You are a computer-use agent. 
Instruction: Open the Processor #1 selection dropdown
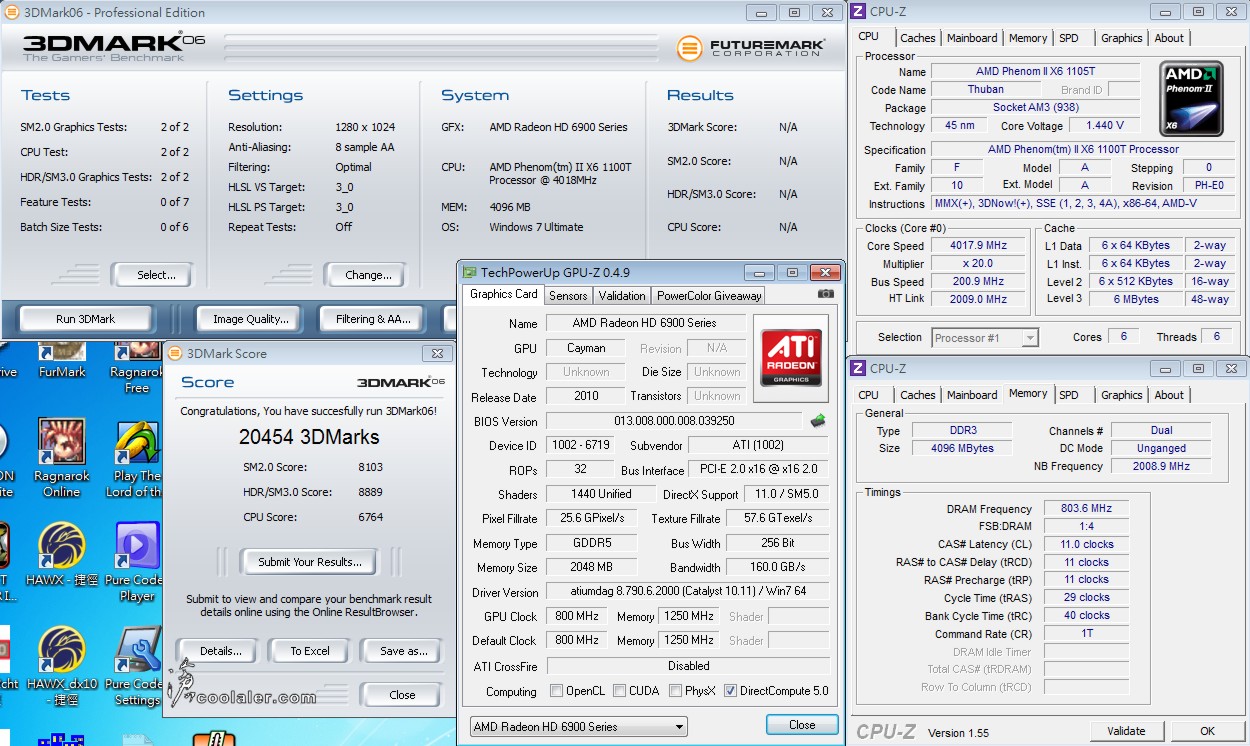985,338
